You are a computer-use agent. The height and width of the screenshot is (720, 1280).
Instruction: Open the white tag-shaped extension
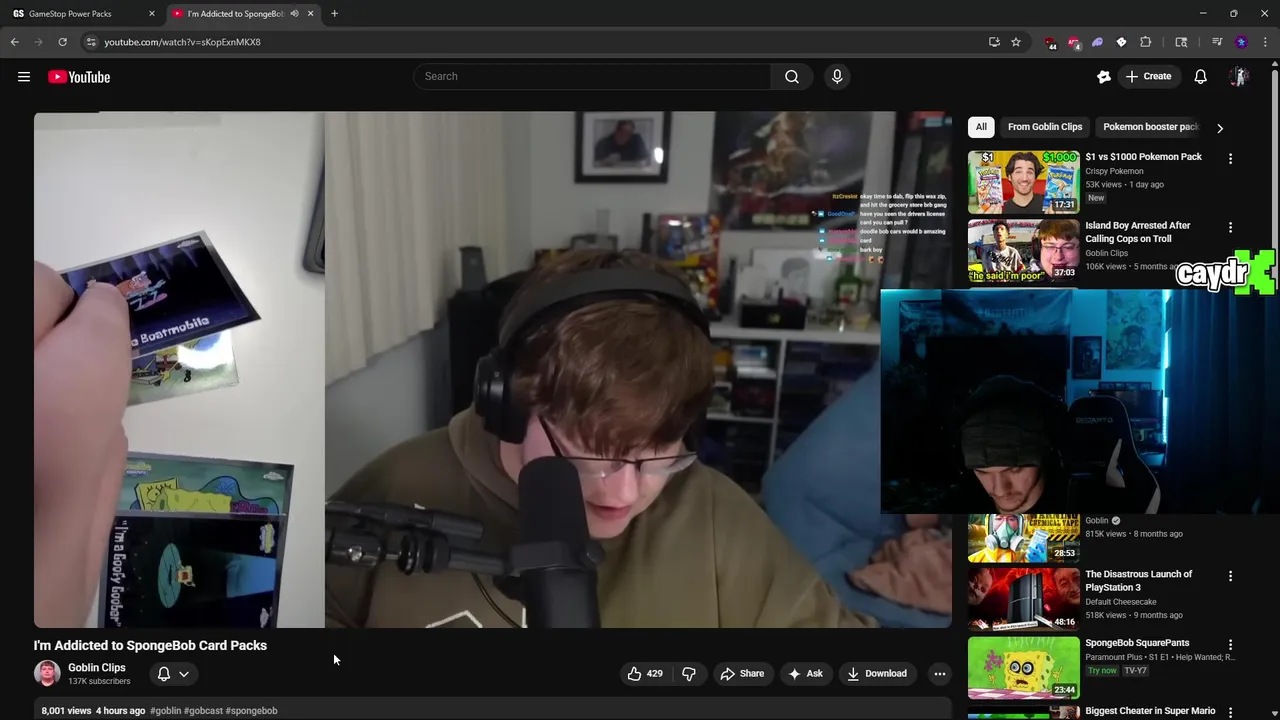pos(1121,42)
